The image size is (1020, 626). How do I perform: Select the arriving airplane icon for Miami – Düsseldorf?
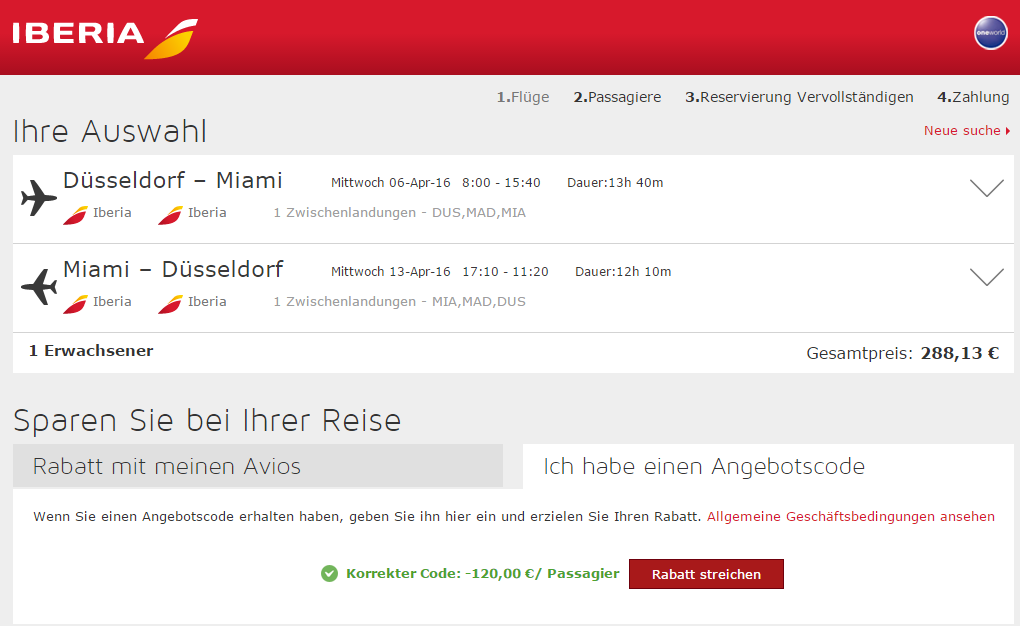pyautogui.click(x=38, y=286)
